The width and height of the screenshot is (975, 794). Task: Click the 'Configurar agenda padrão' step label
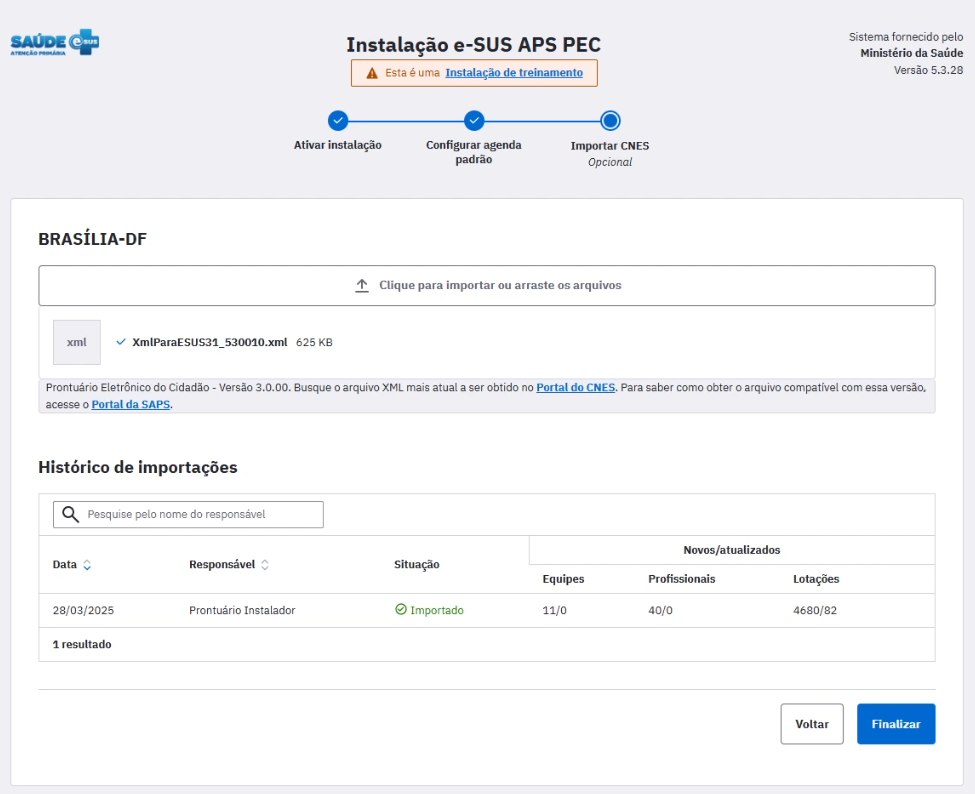click(x=474, y=152)
